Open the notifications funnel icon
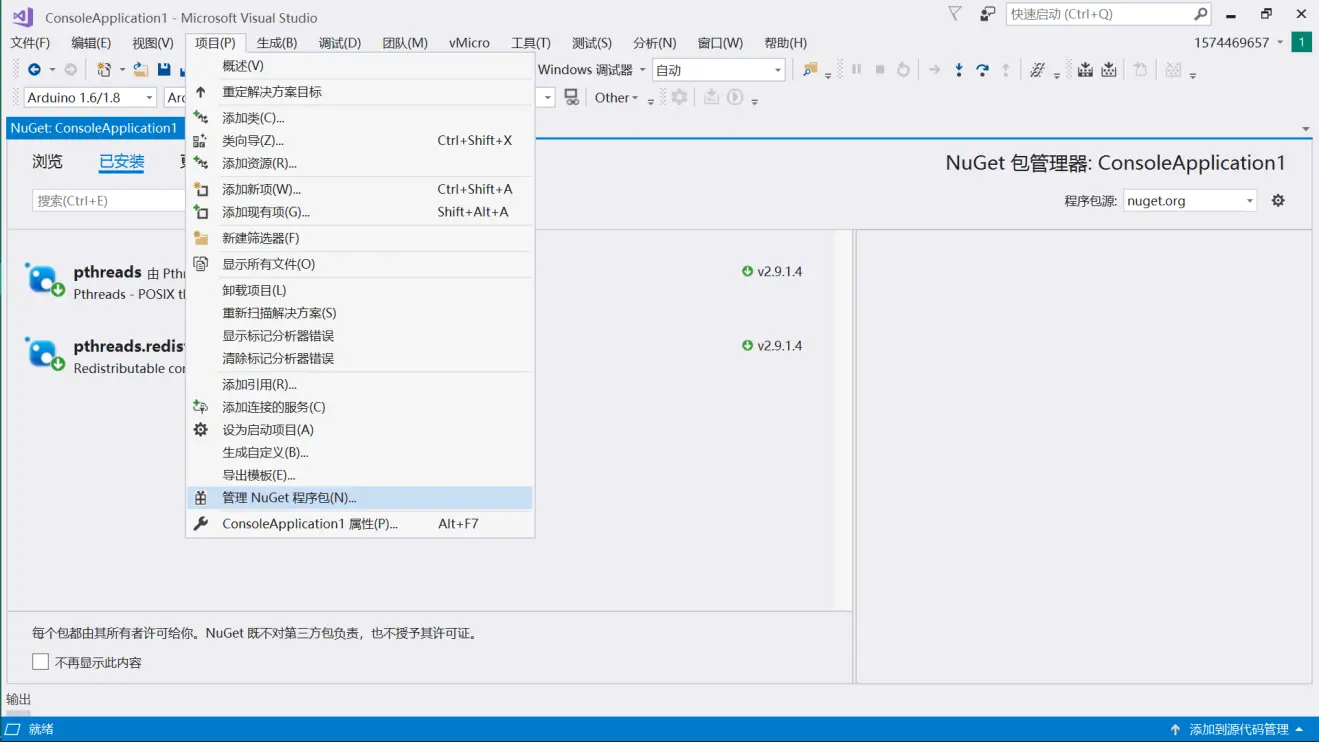This screenshot has height=742, width=1319. click(955, 14)
